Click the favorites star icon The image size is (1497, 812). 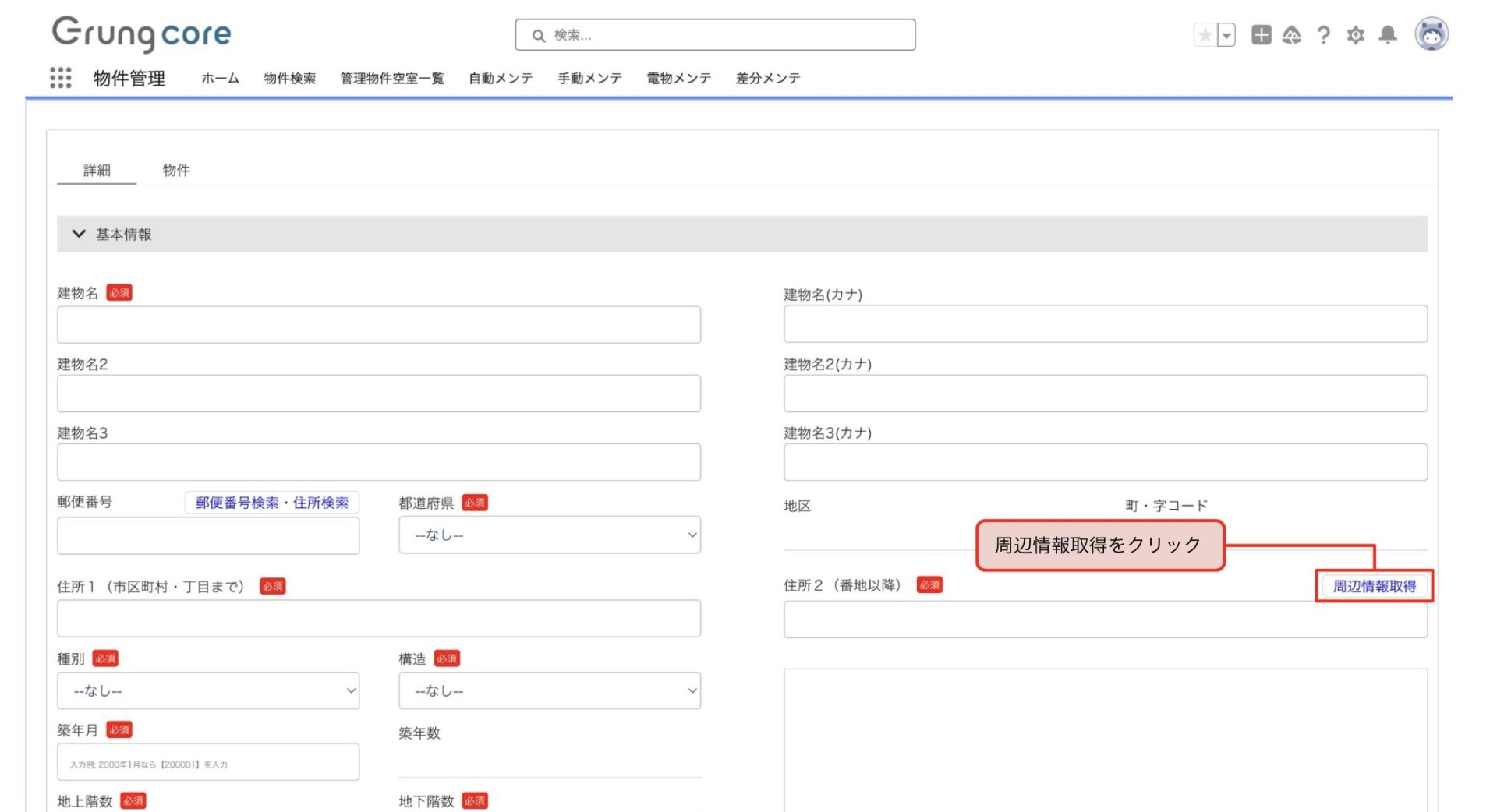pos(1205,35)
